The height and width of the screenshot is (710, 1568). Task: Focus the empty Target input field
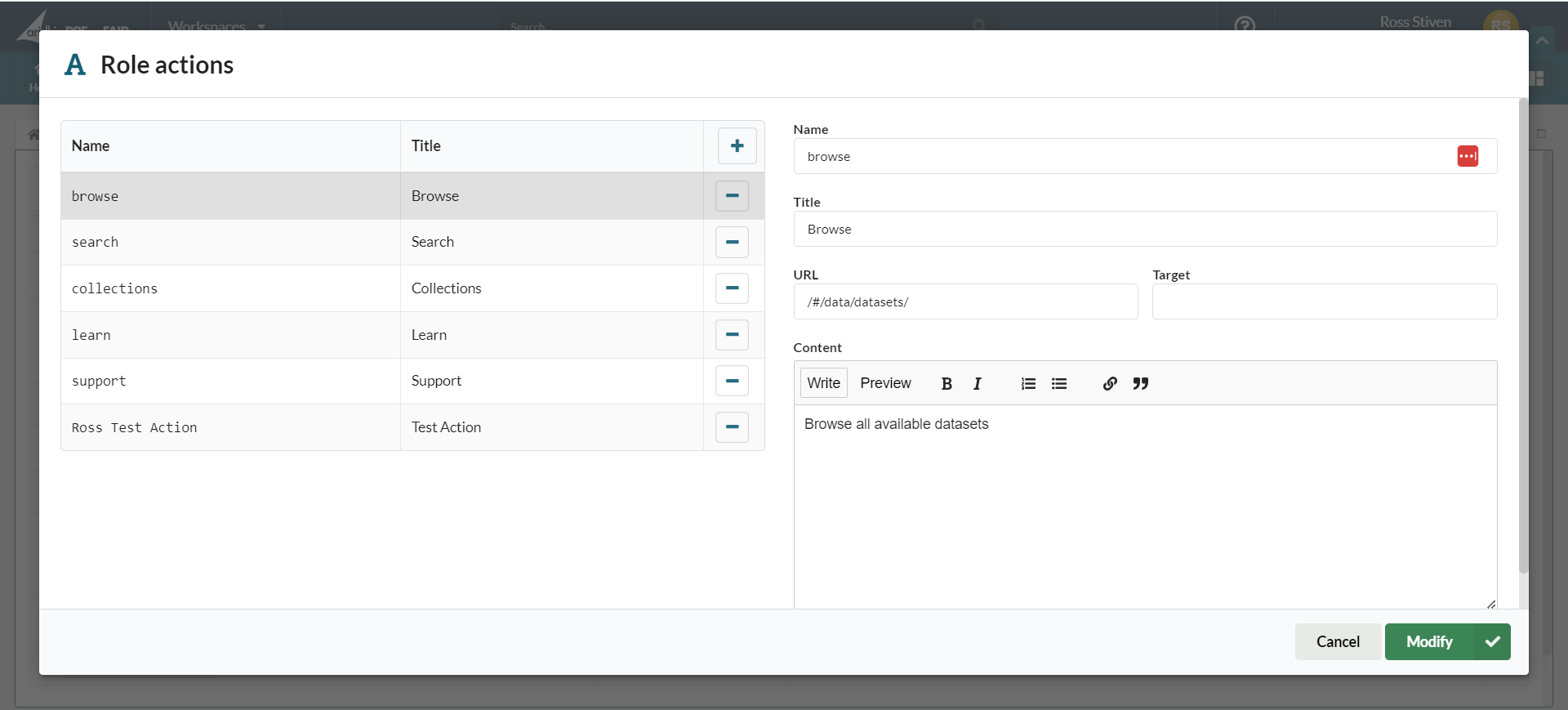(x=1324, y=302)
